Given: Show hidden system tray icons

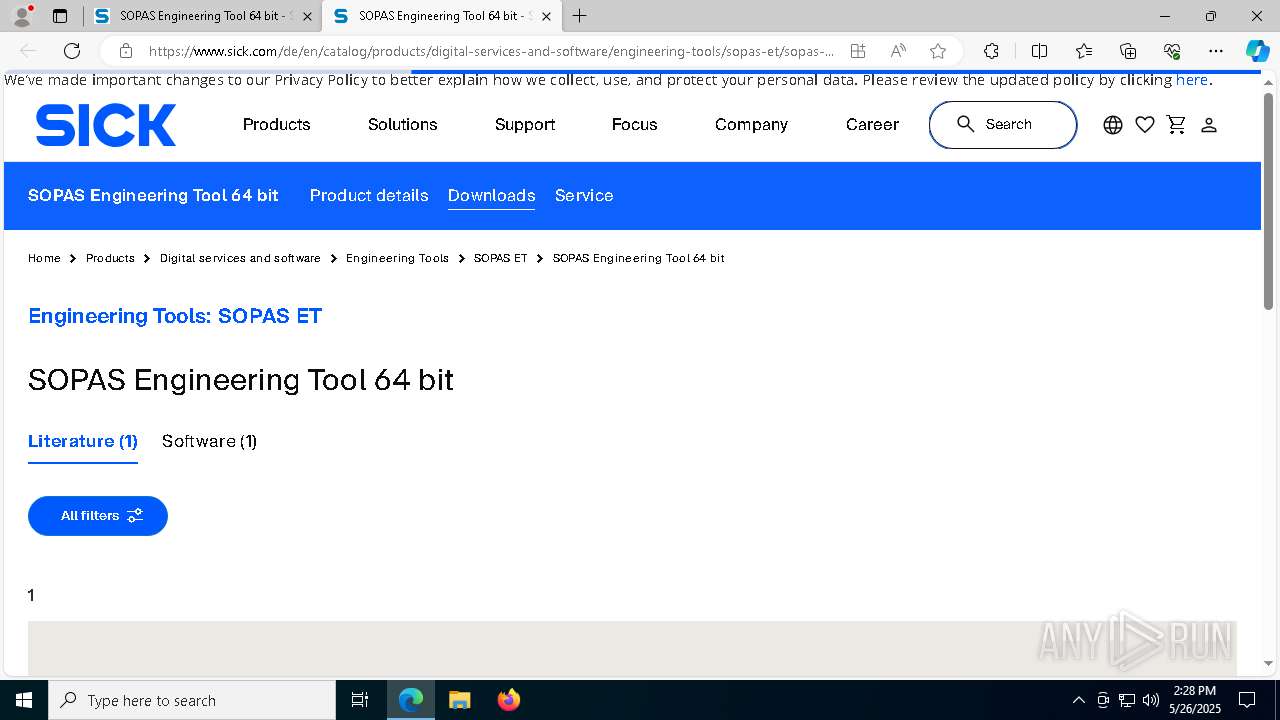Looking at the screenshot, I should point(1078,700).
